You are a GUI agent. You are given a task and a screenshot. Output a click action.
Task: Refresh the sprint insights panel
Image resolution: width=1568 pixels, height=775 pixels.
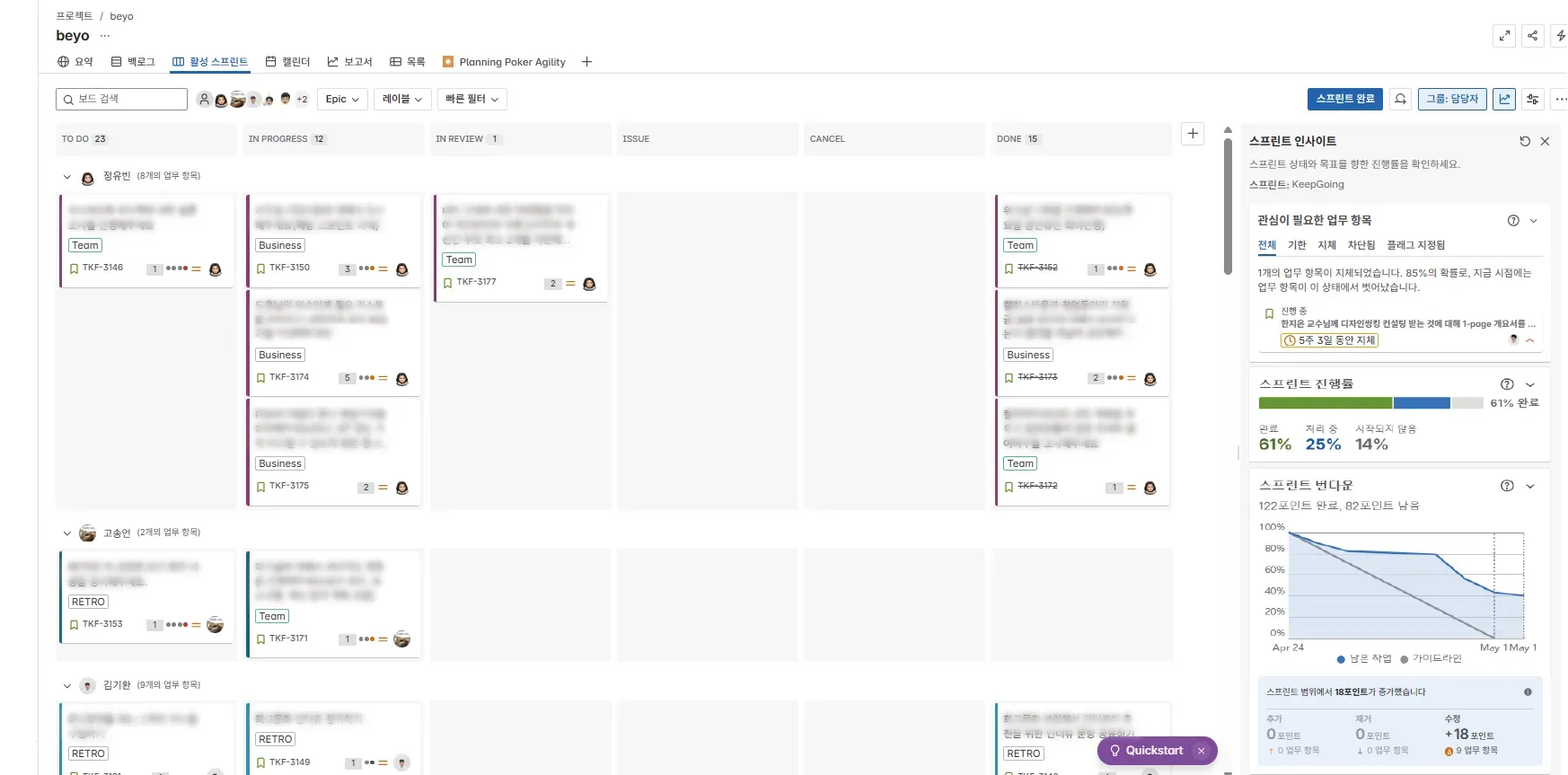1524,141
